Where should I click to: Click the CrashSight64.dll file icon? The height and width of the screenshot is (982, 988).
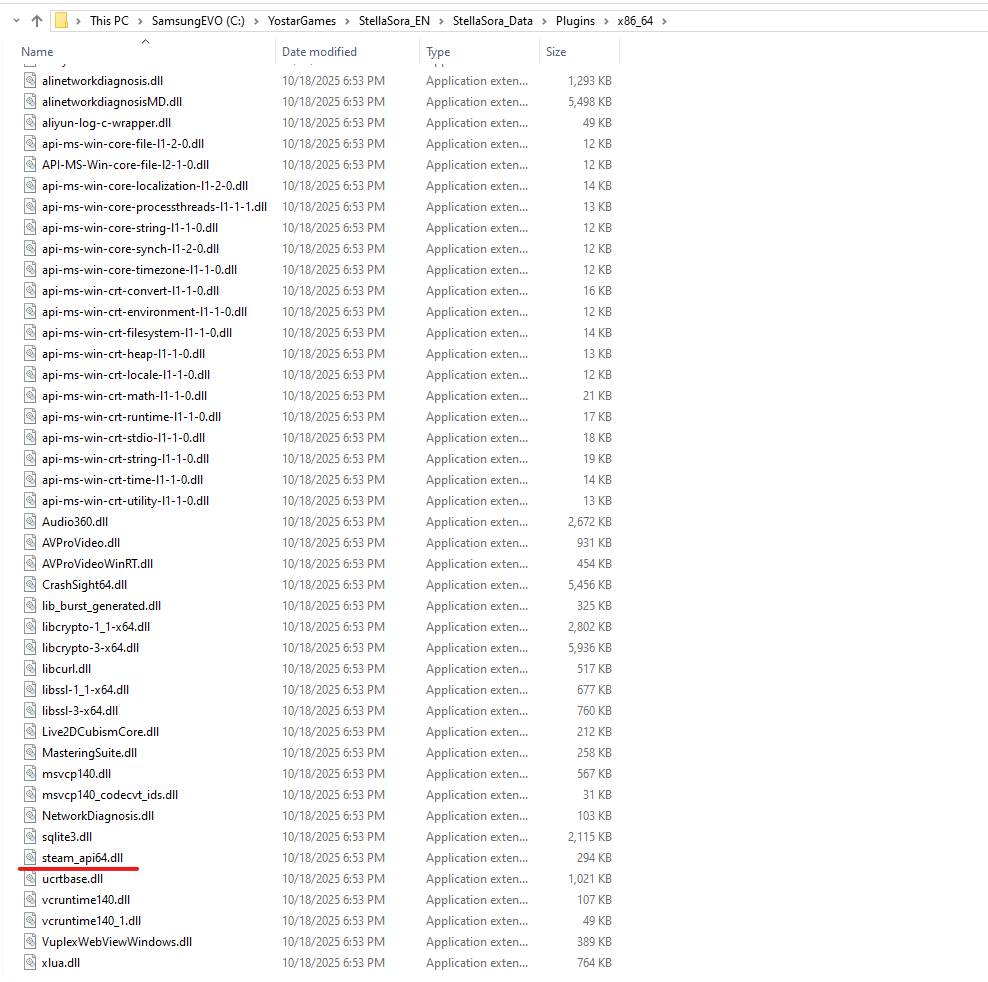30,584
